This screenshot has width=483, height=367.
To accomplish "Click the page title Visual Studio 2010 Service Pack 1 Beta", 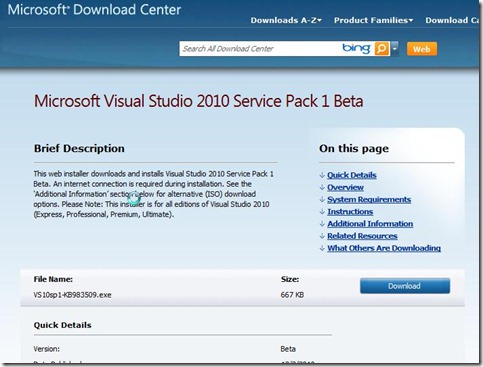I will 198,101.
